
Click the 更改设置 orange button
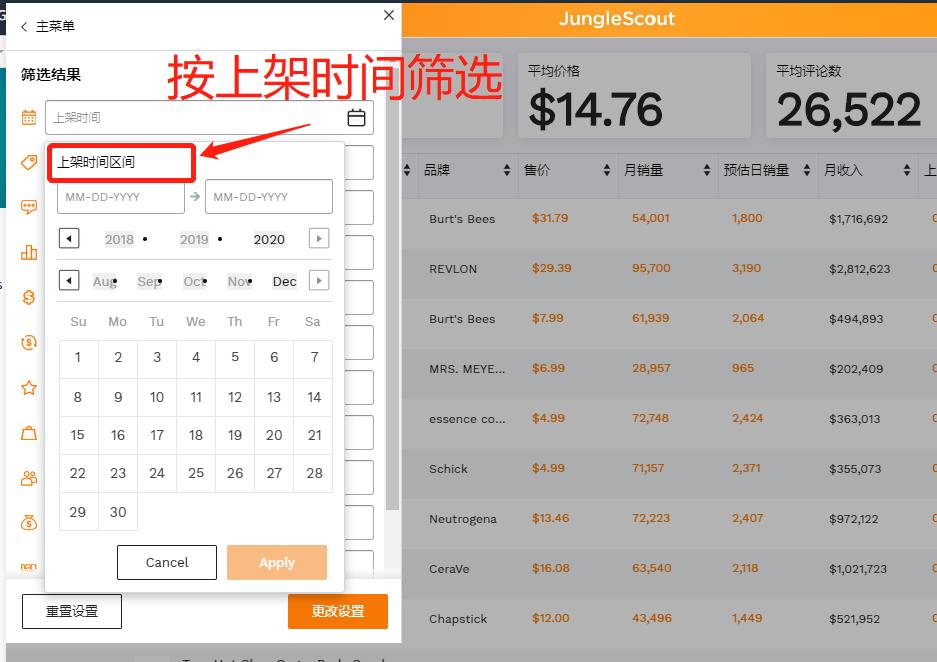(x=337, y=611)
